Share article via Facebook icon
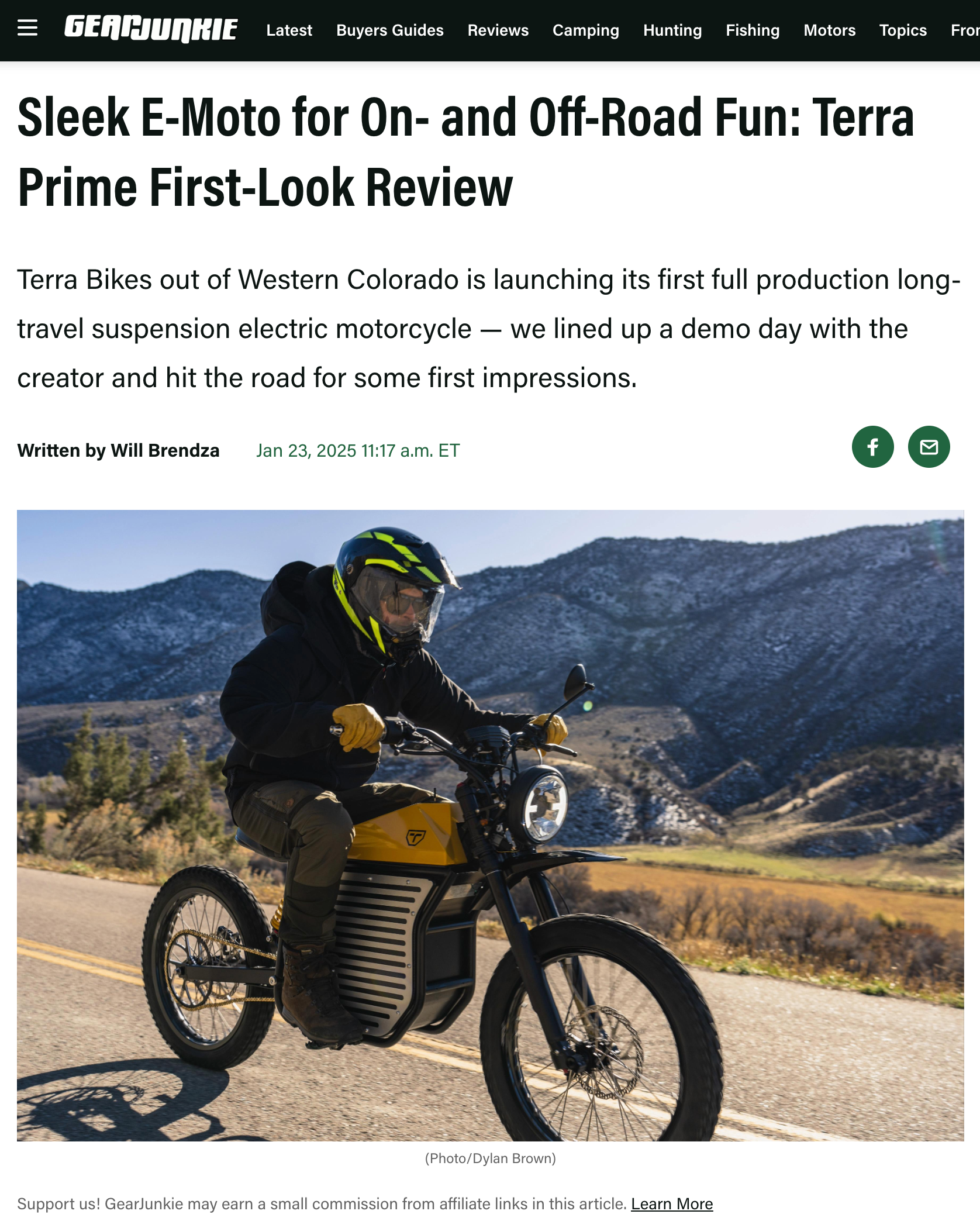The height and width of the screenshot is (1228, 980). [872, 447]
